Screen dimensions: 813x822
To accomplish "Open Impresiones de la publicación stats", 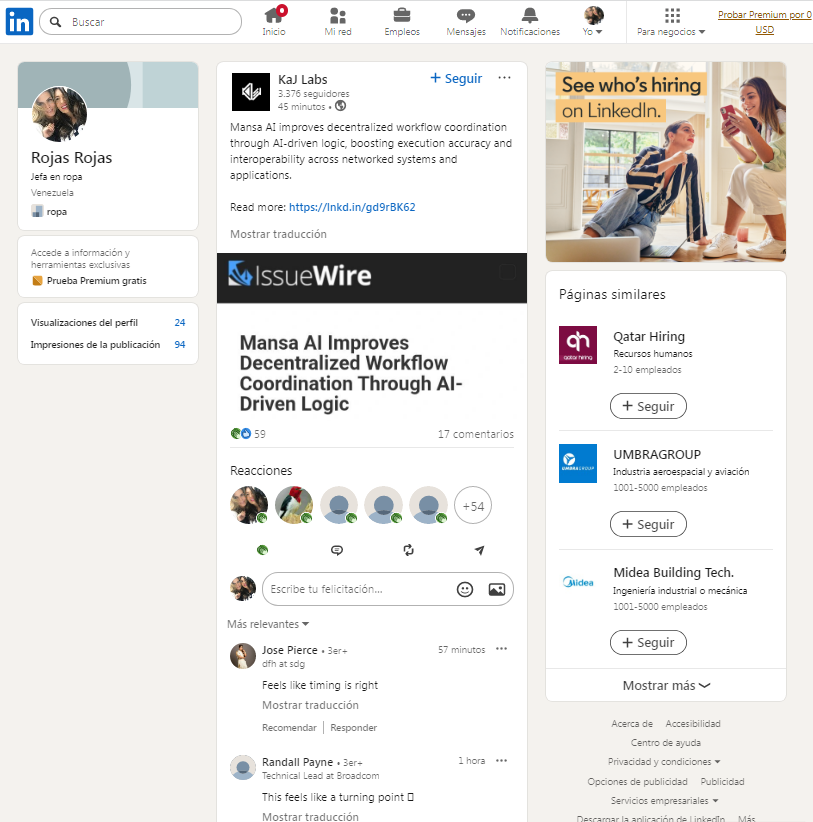I will pos(108,345).
